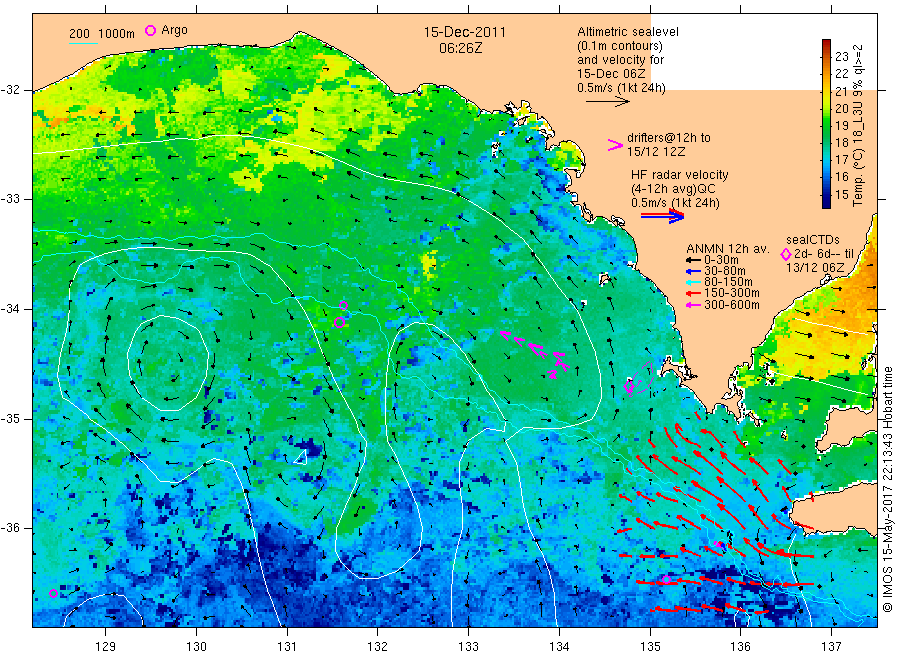
Task: Select the black 0-30m ANMN legend arrow
Action: [x=693, y=260]
